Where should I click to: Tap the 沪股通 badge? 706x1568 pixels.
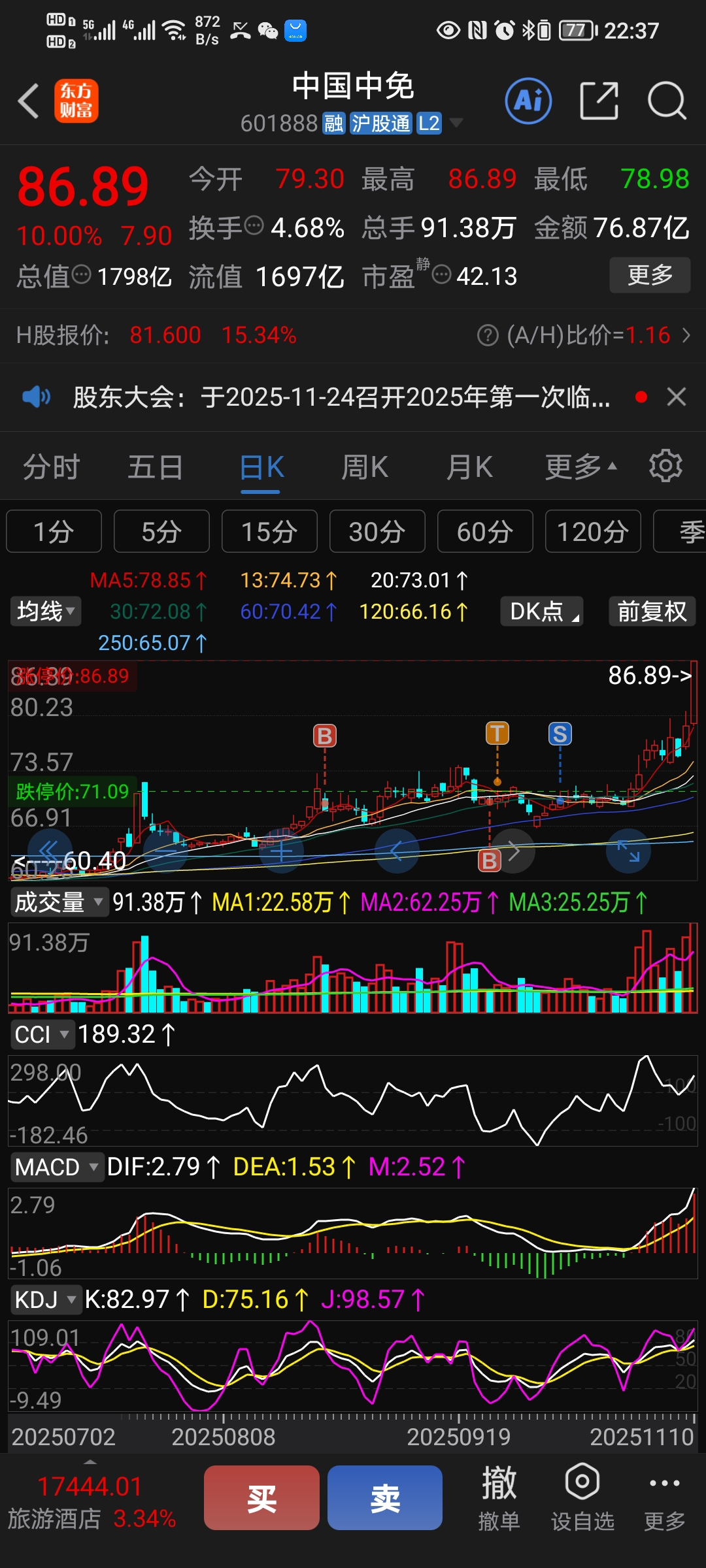(x=381, y=123)
